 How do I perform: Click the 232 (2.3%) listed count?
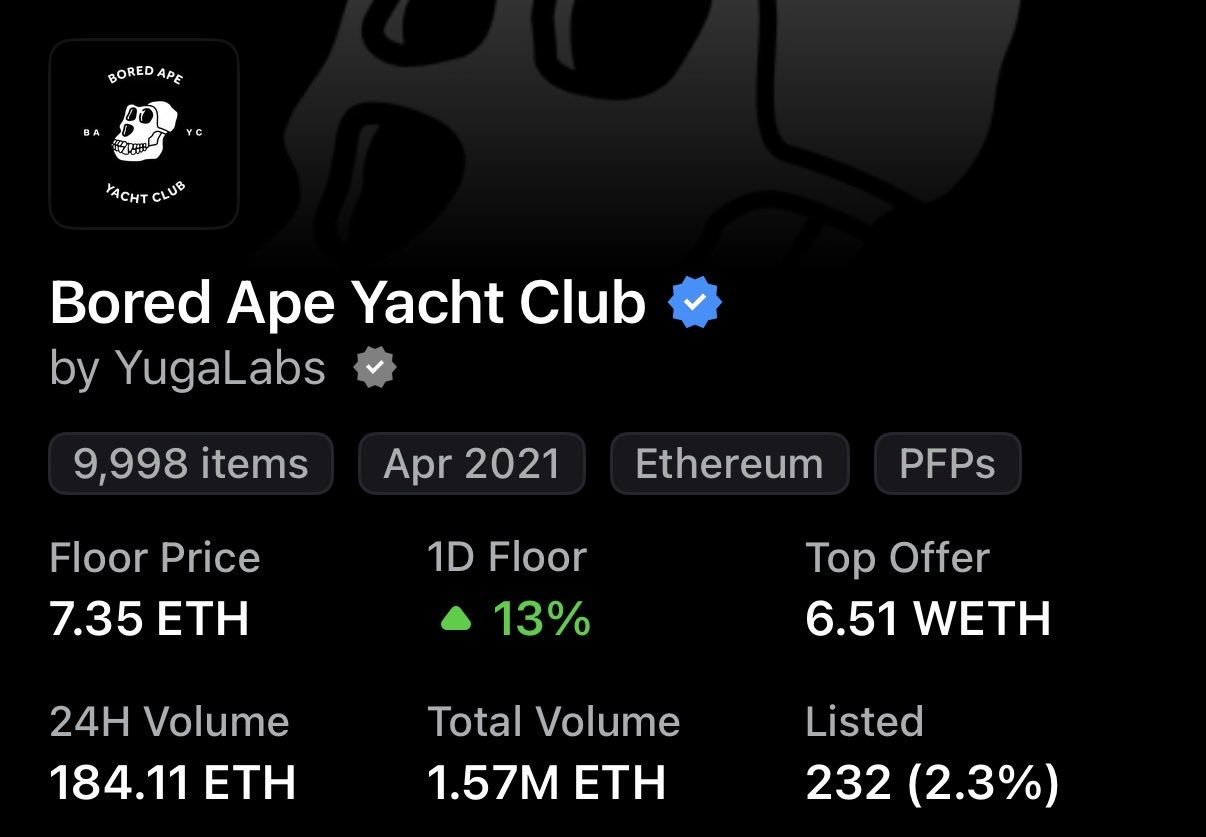point(931,783)
